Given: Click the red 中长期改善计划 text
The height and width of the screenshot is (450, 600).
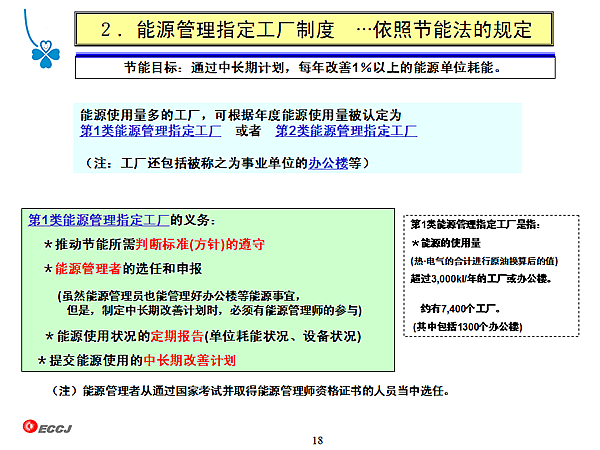Looking at the screenshot, I should [190, 359].
